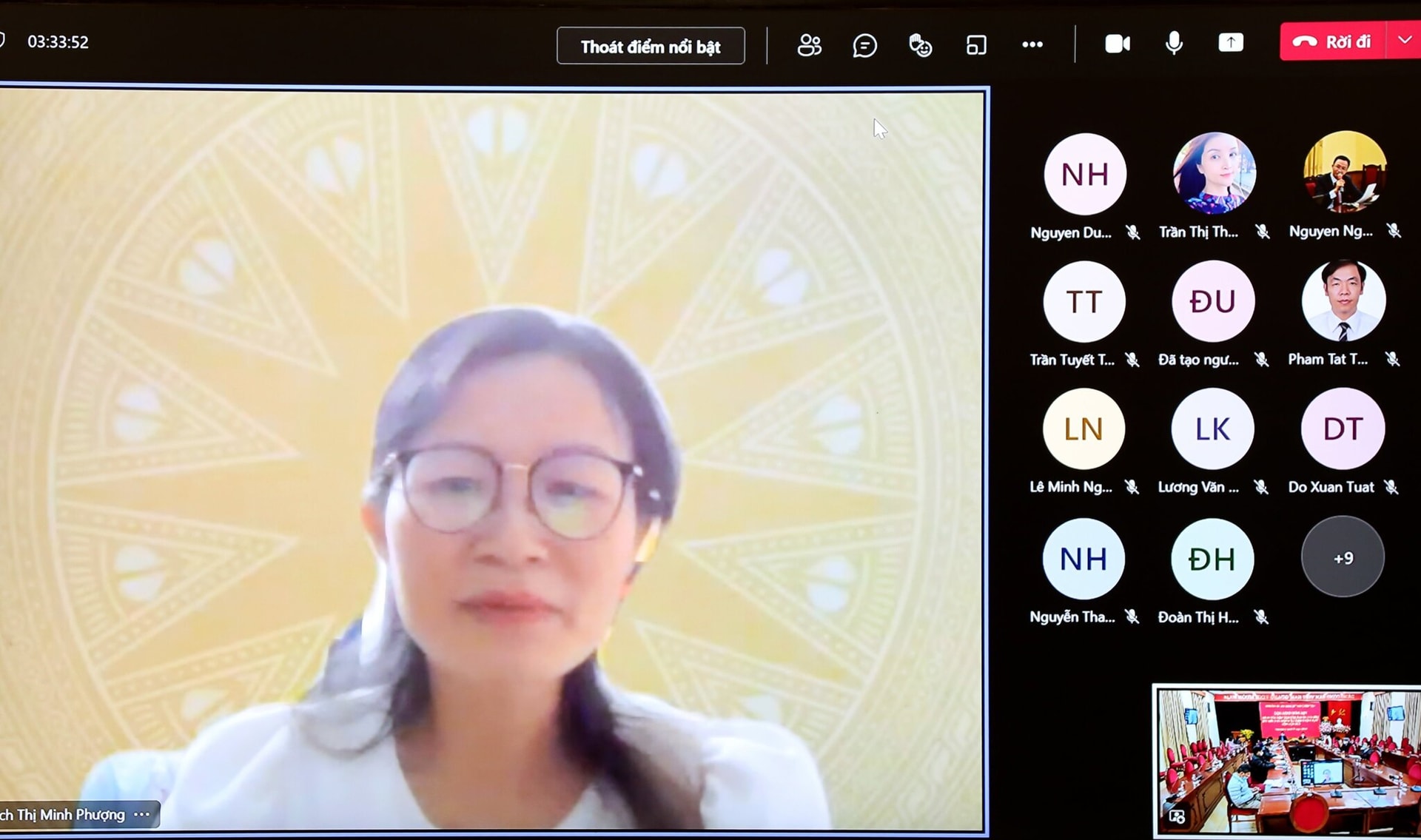Toggle the microphone mute
The width and height of the screenshot is (1421, 840).
[x=1174, y=44]
